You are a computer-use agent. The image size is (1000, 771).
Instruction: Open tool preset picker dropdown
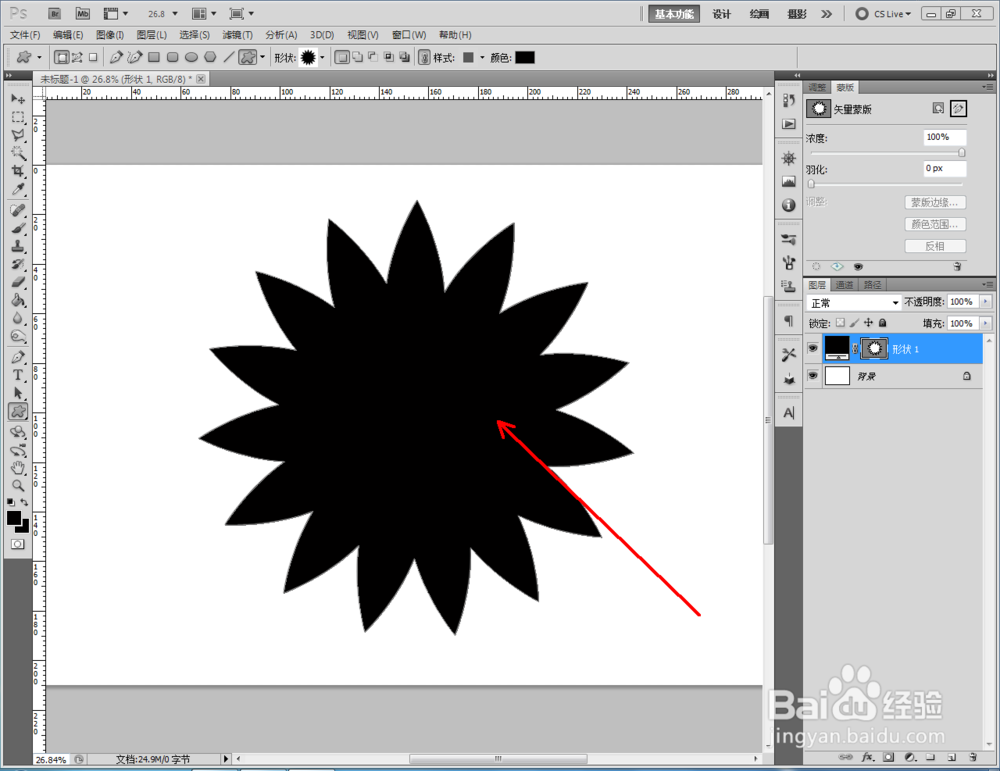tap(39, 57)
